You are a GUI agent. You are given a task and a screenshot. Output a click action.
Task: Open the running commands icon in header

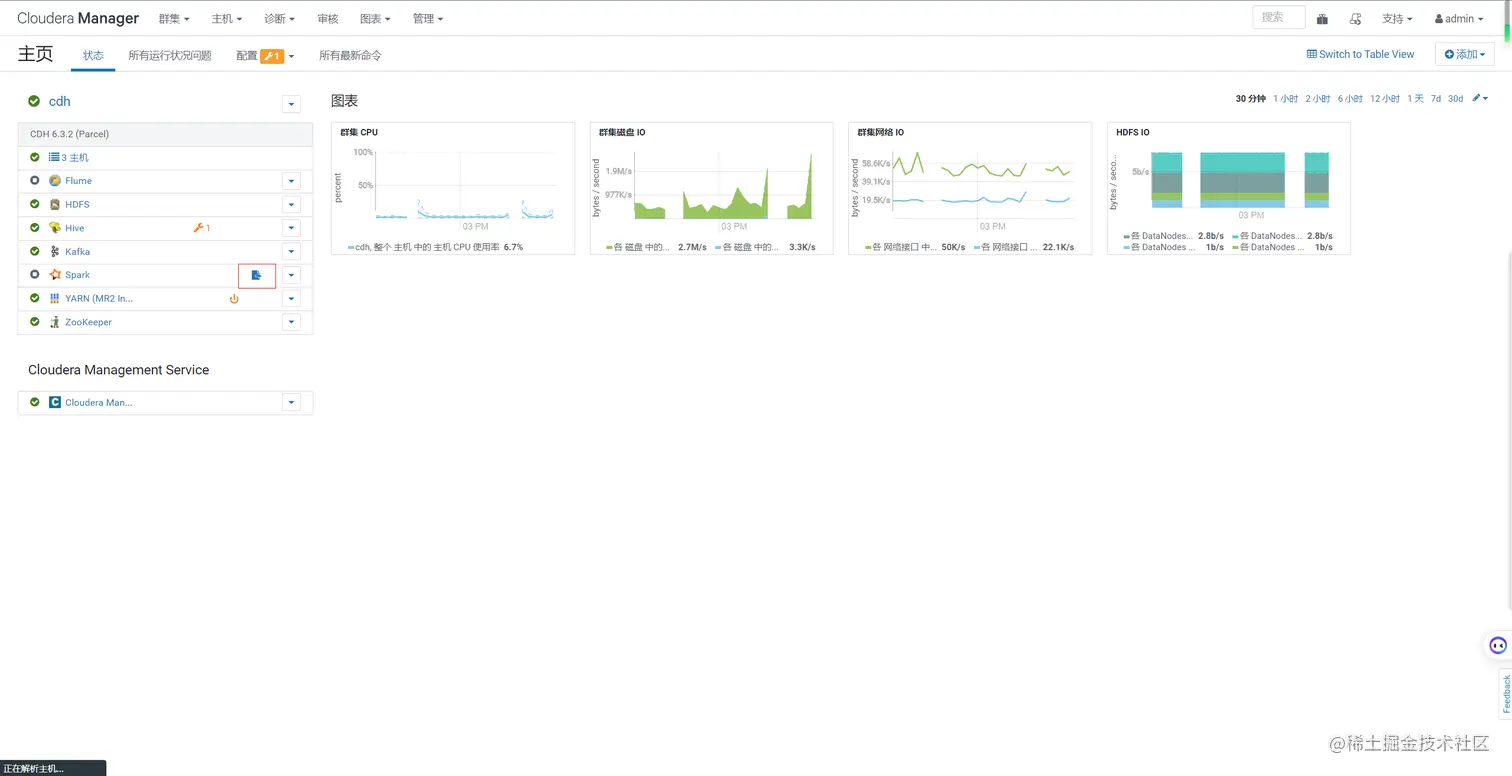(x=1355, y=18)
